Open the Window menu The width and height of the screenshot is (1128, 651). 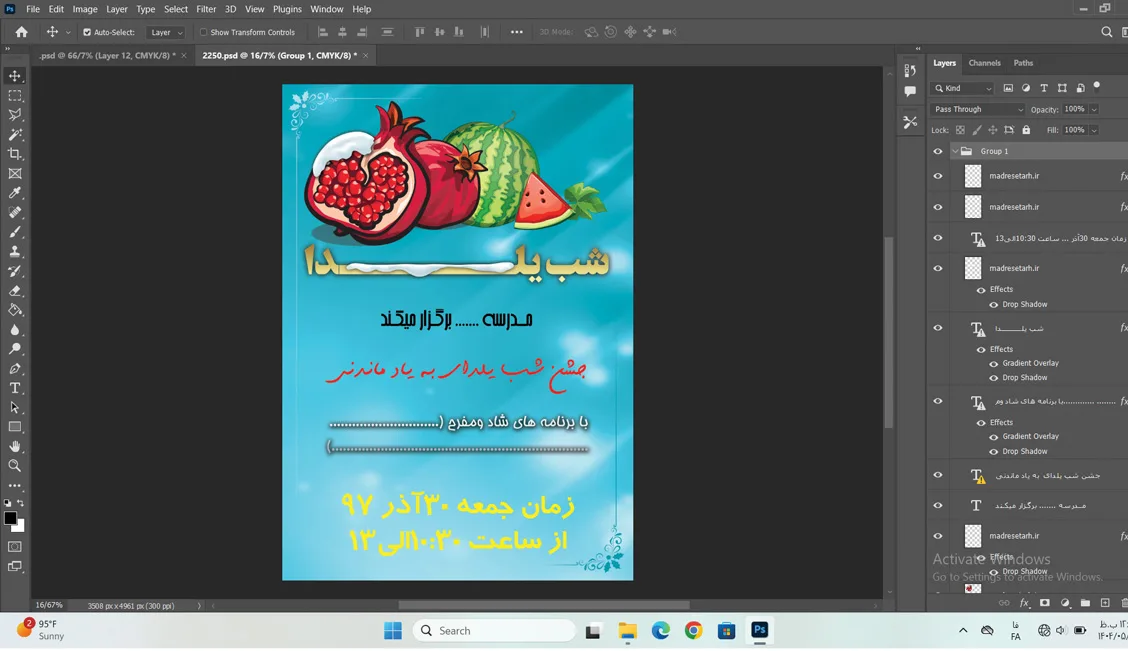click(x=327, y=9)
